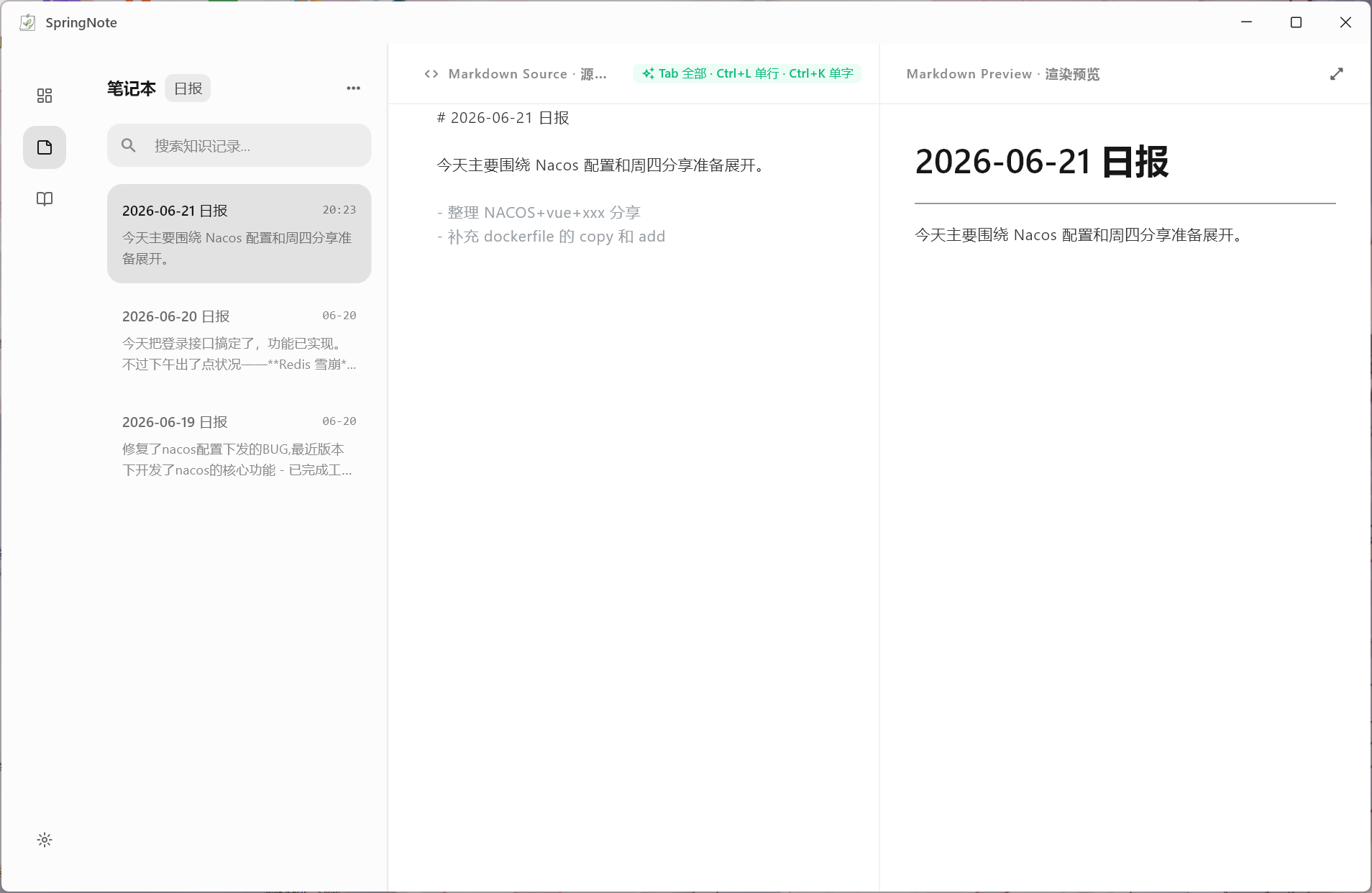
Task: Click the 20:23 timestamp on first note
Action: (339, 210)
